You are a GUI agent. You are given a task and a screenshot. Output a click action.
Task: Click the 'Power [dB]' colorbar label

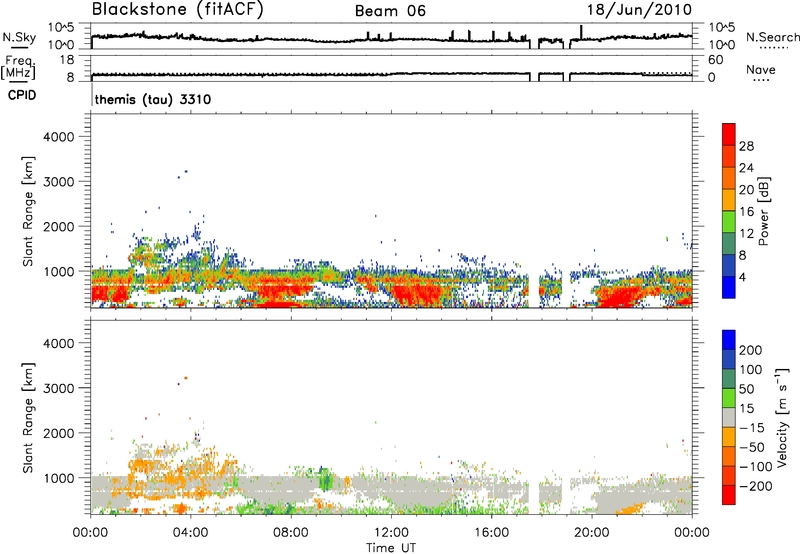764,211
